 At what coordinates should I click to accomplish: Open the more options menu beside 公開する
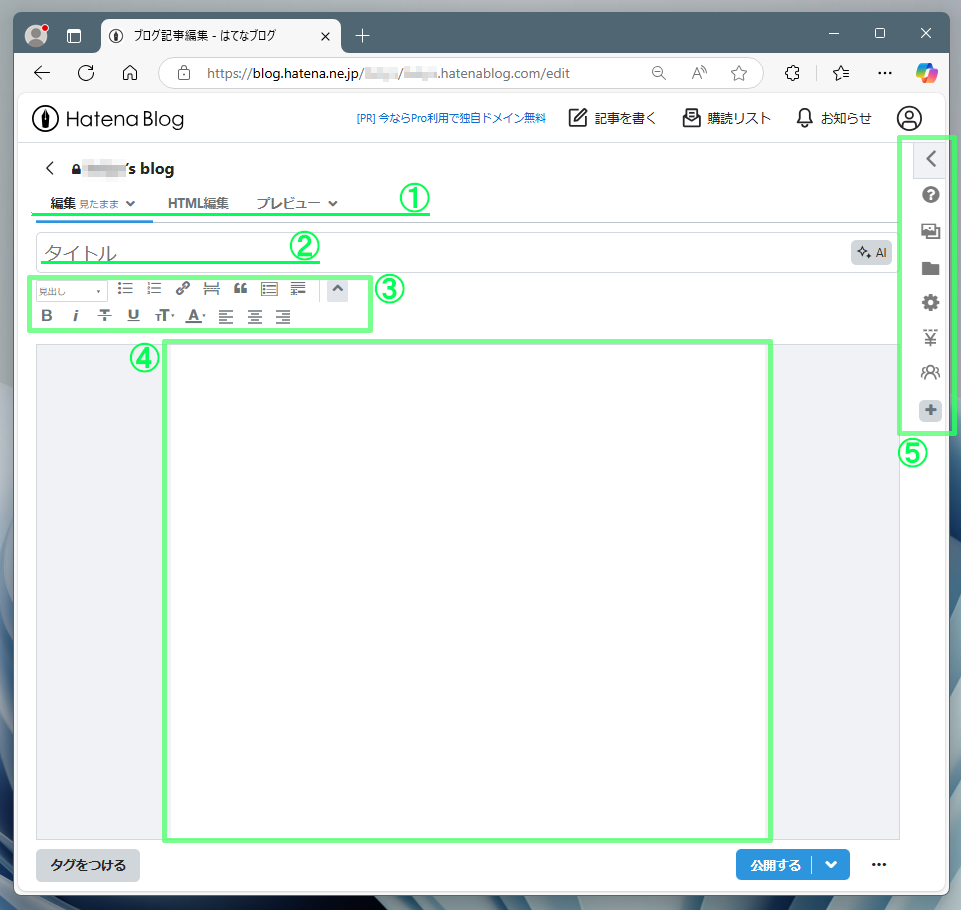(x=879, y=865)
